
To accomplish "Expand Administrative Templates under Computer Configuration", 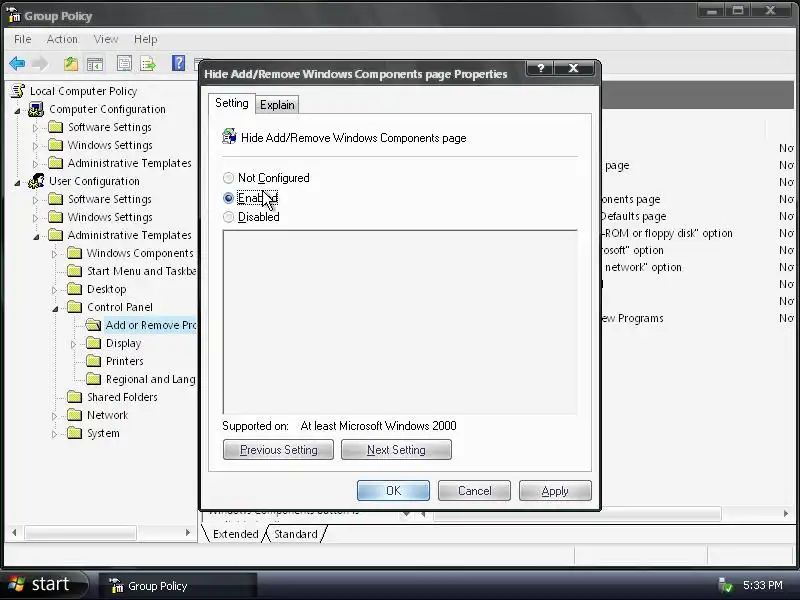I will (35, 164).
